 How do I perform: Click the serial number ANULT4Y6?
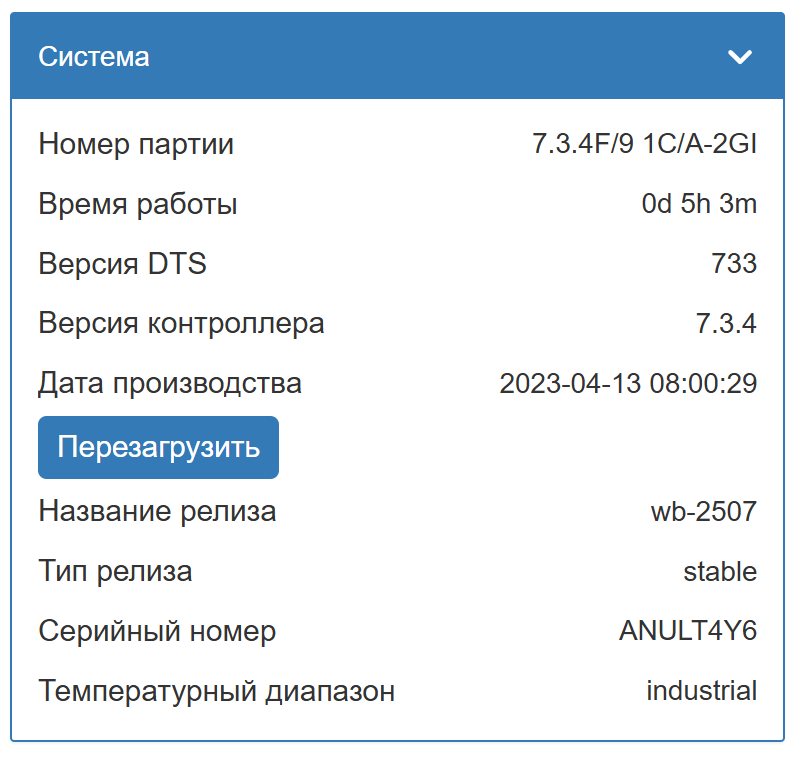688,631
